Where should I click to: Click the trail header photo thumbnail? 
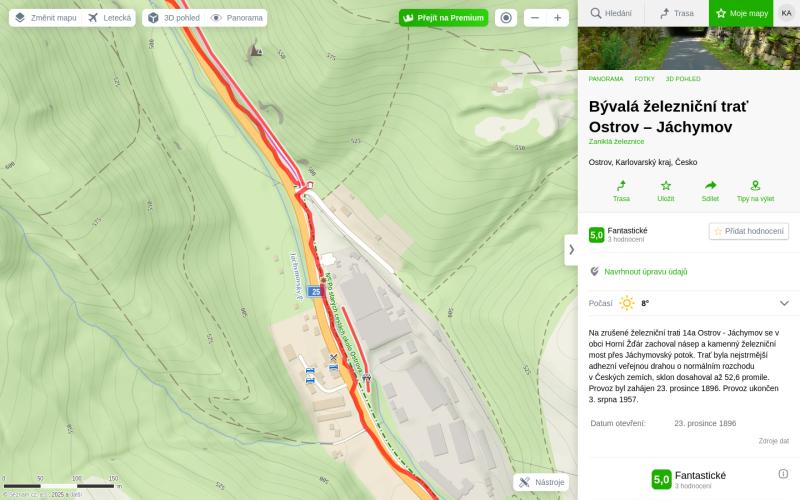(x=689, y=48)
